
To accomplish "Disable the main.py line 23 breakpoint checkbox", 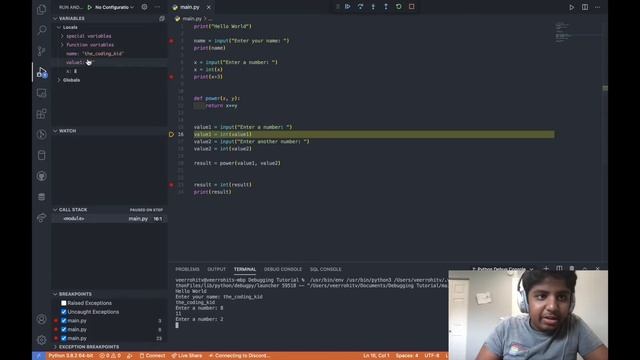I will [64, 338].
